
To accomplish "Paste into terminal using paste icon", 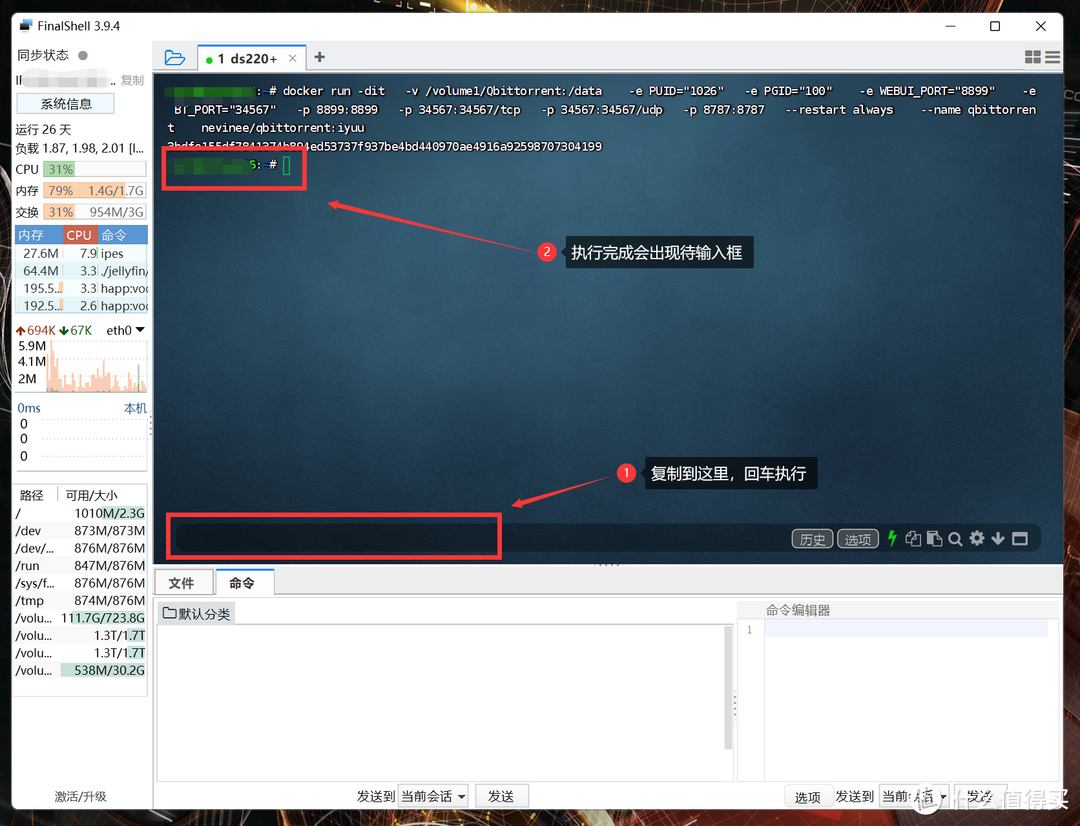I will point(934,539).
